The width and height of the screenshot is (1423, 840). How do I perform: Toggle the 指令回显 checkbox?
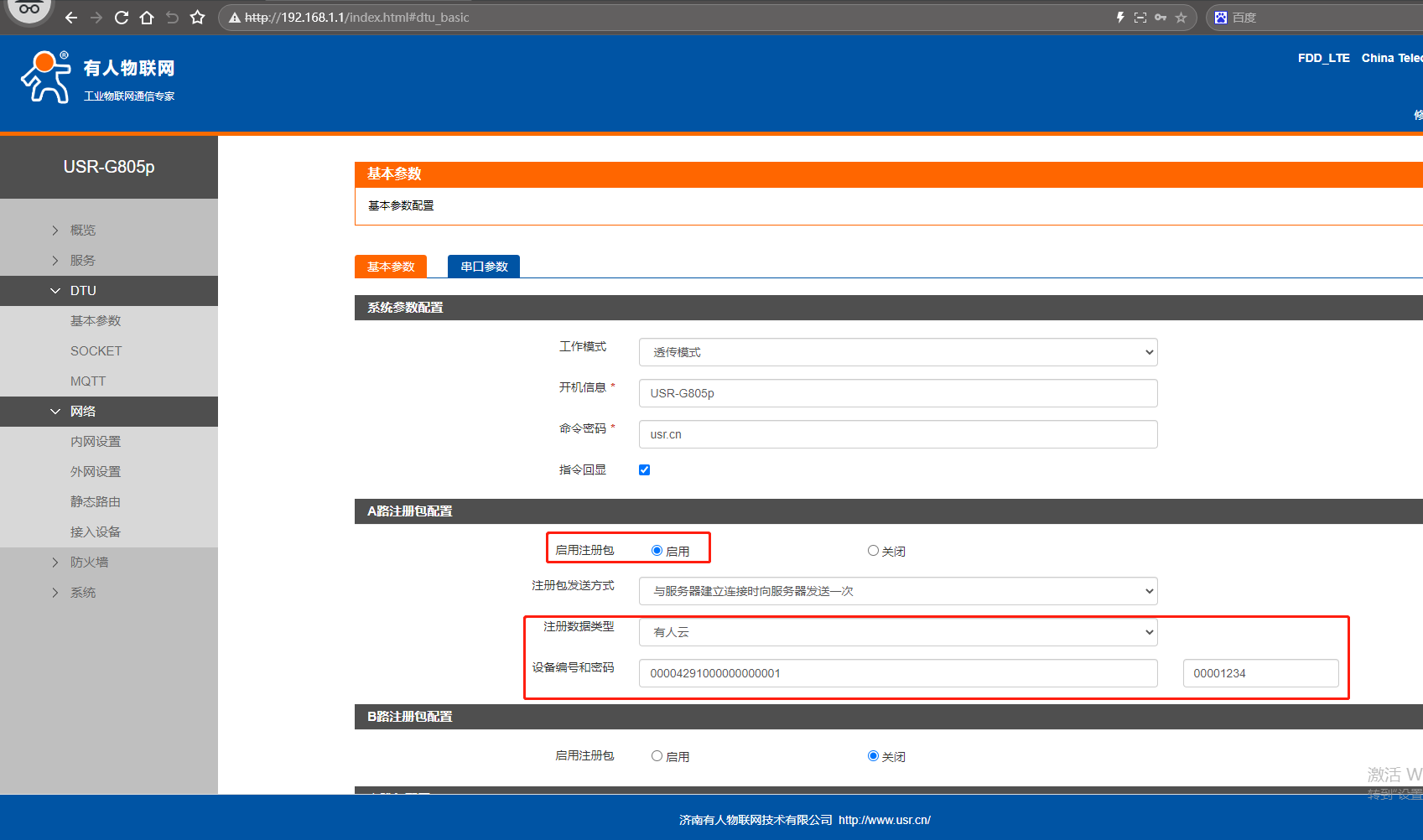[x=644, y=470]
